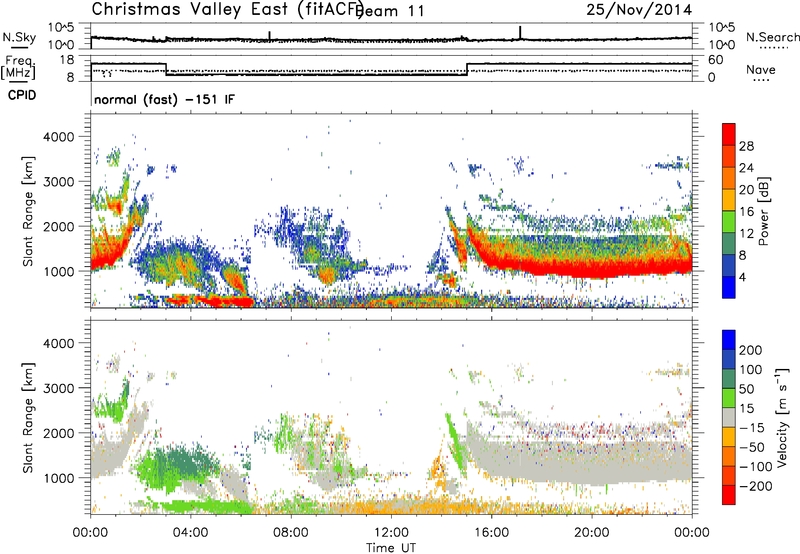Select the Power colorbar segment between 16 and 20
The height and width of the screenshot is (554, 800).
(729, 200)
